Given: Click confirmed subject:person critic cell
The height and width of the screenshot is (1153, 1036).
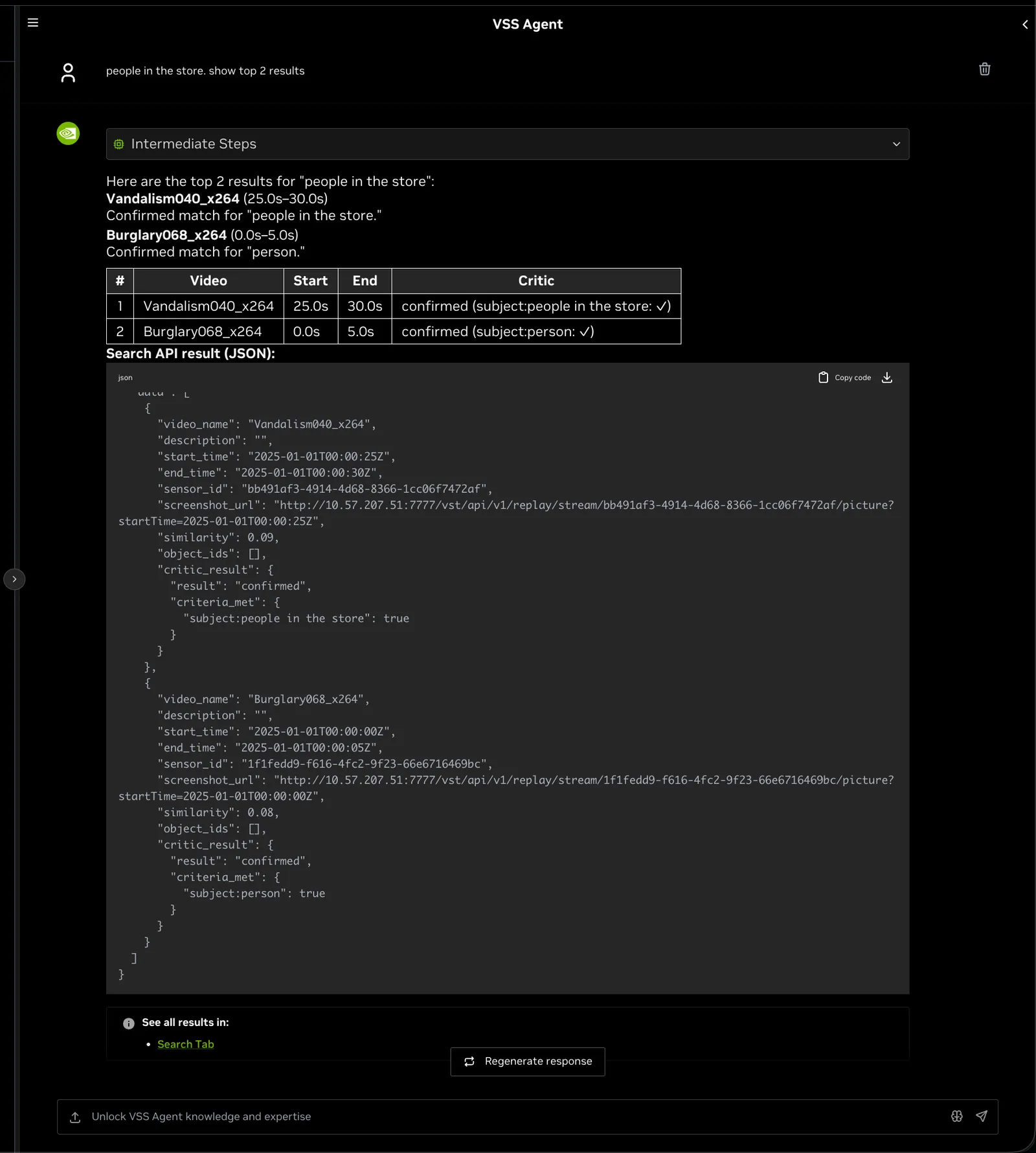Looking at the screenshot, I should (536, 332).
